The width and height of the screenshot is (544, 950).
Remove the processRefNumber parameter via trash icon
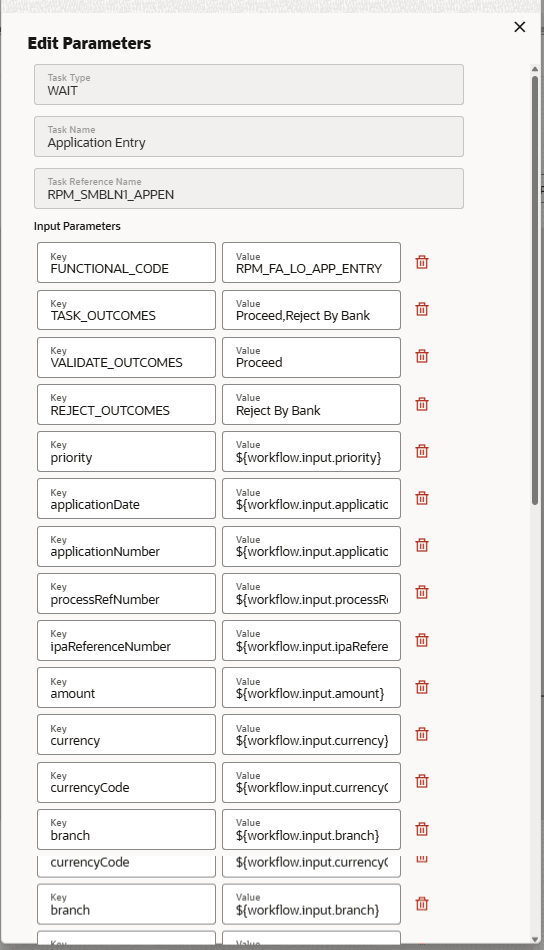(422, 593)
